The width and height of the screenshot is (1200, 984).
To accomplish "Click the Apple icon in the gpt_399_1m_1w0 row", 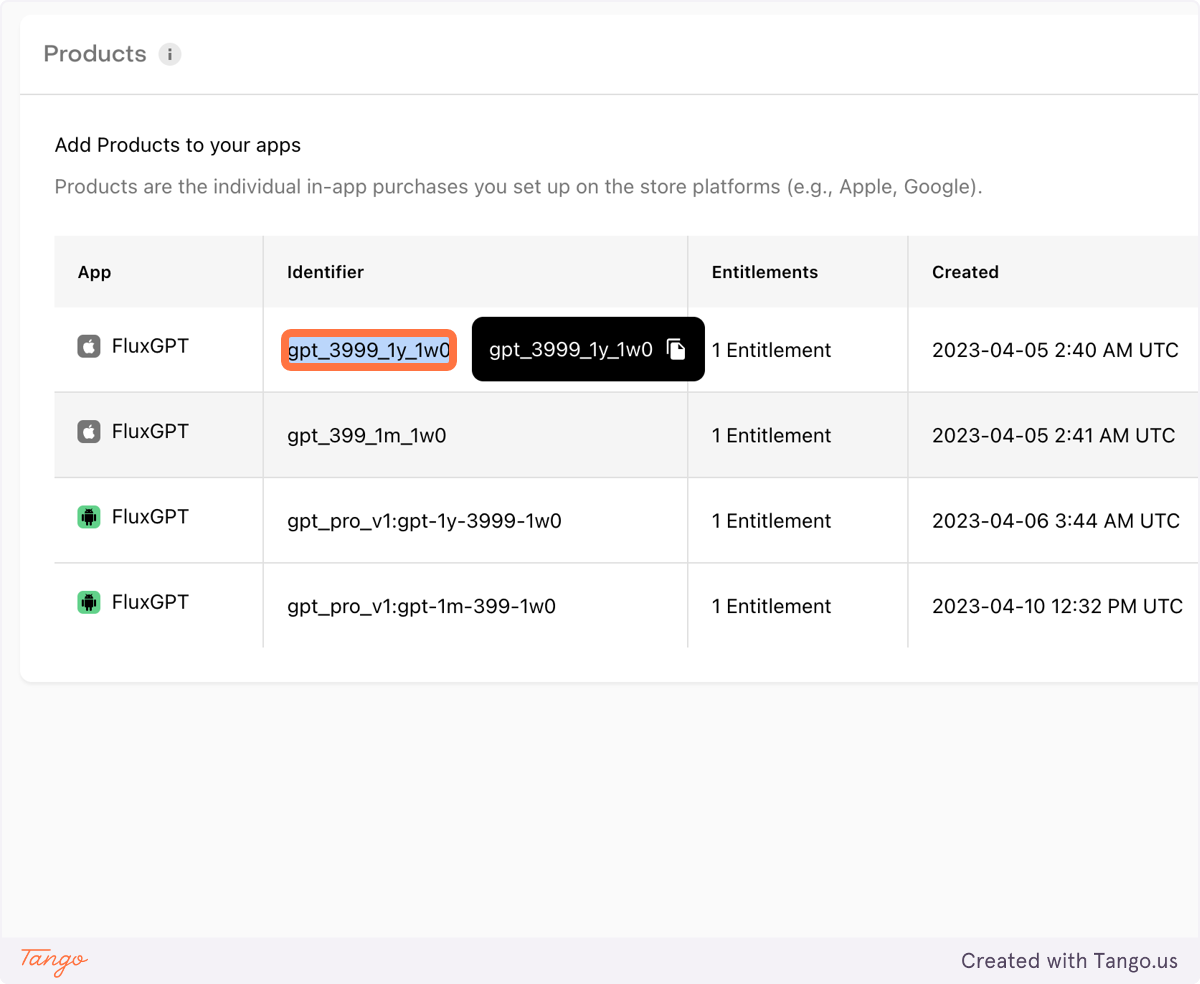I will coord(89,432).
